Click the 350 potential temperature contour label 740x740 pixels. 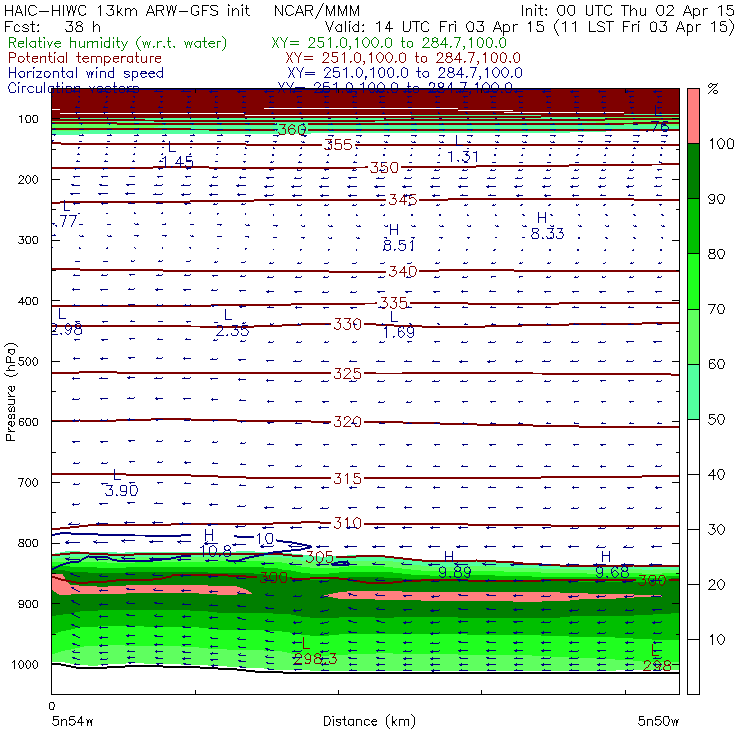click(x=384, y=168)
